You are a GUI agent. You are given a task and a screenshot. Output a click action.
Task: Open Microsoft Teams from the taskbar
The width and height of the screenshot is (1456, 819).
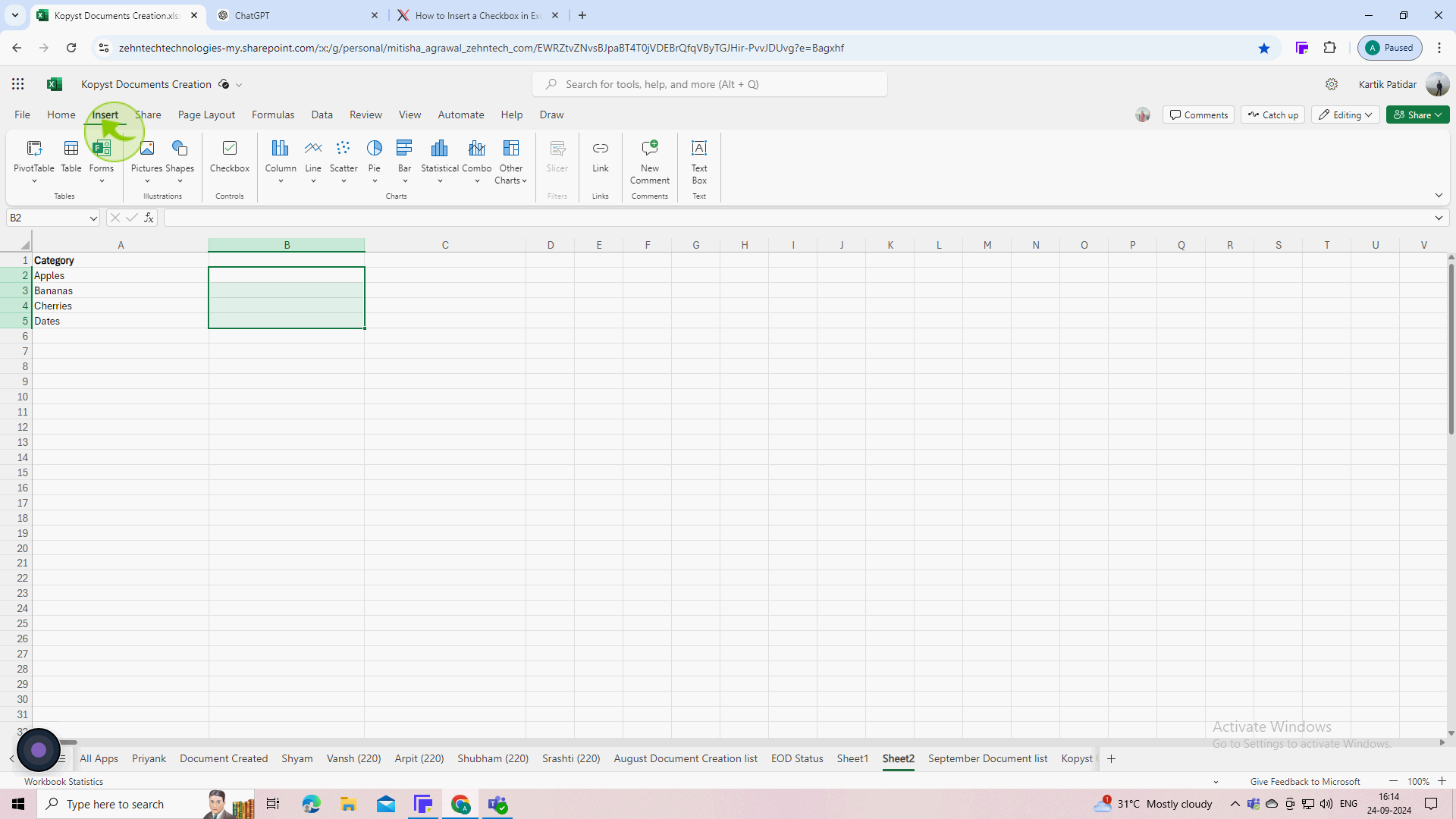tap(498, 804)
